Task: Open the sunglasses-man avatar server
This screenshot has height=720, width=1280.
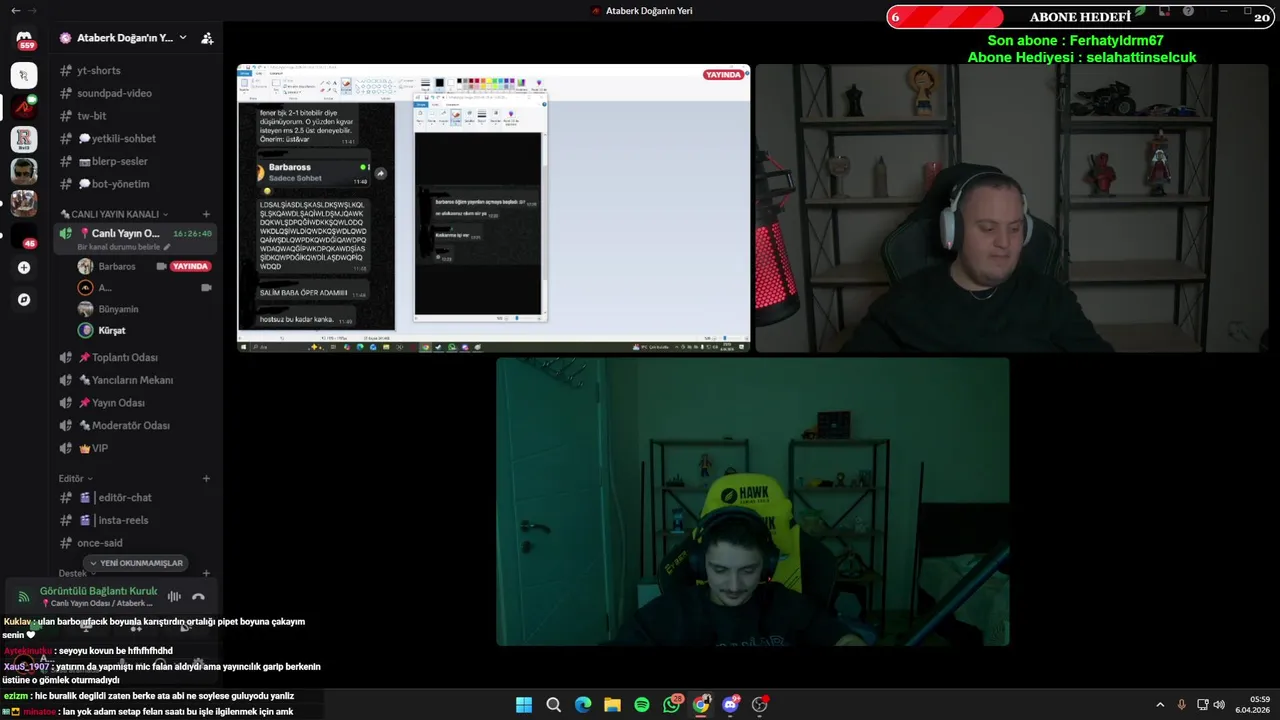Action: [x=24, y=171]
